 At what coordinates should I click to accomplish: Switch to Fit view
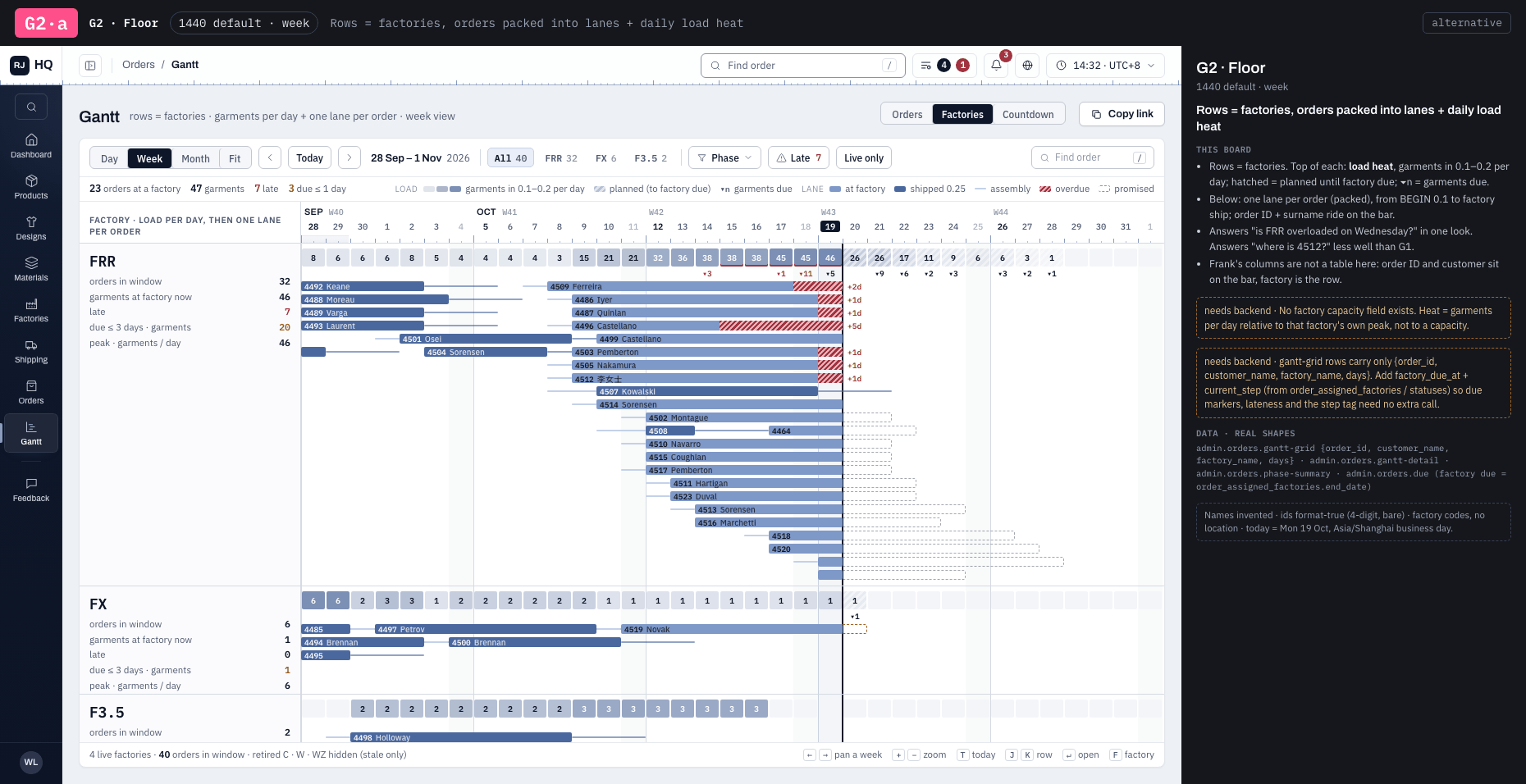click(235, 159)
